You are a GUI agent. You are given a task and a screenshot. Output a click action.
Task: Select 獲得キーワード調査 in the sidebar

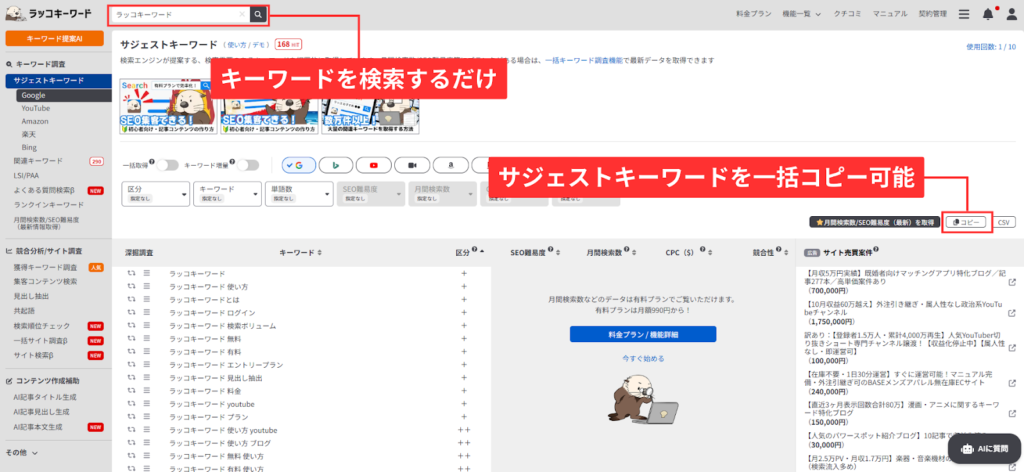click(x=45, y=267)
